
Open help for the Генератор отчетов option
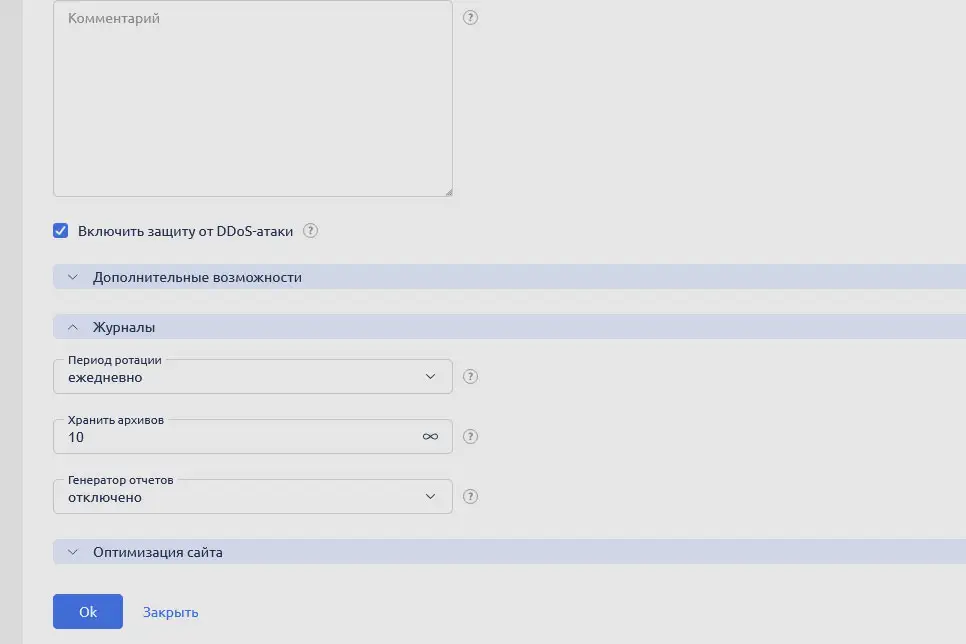pos(470,496)
